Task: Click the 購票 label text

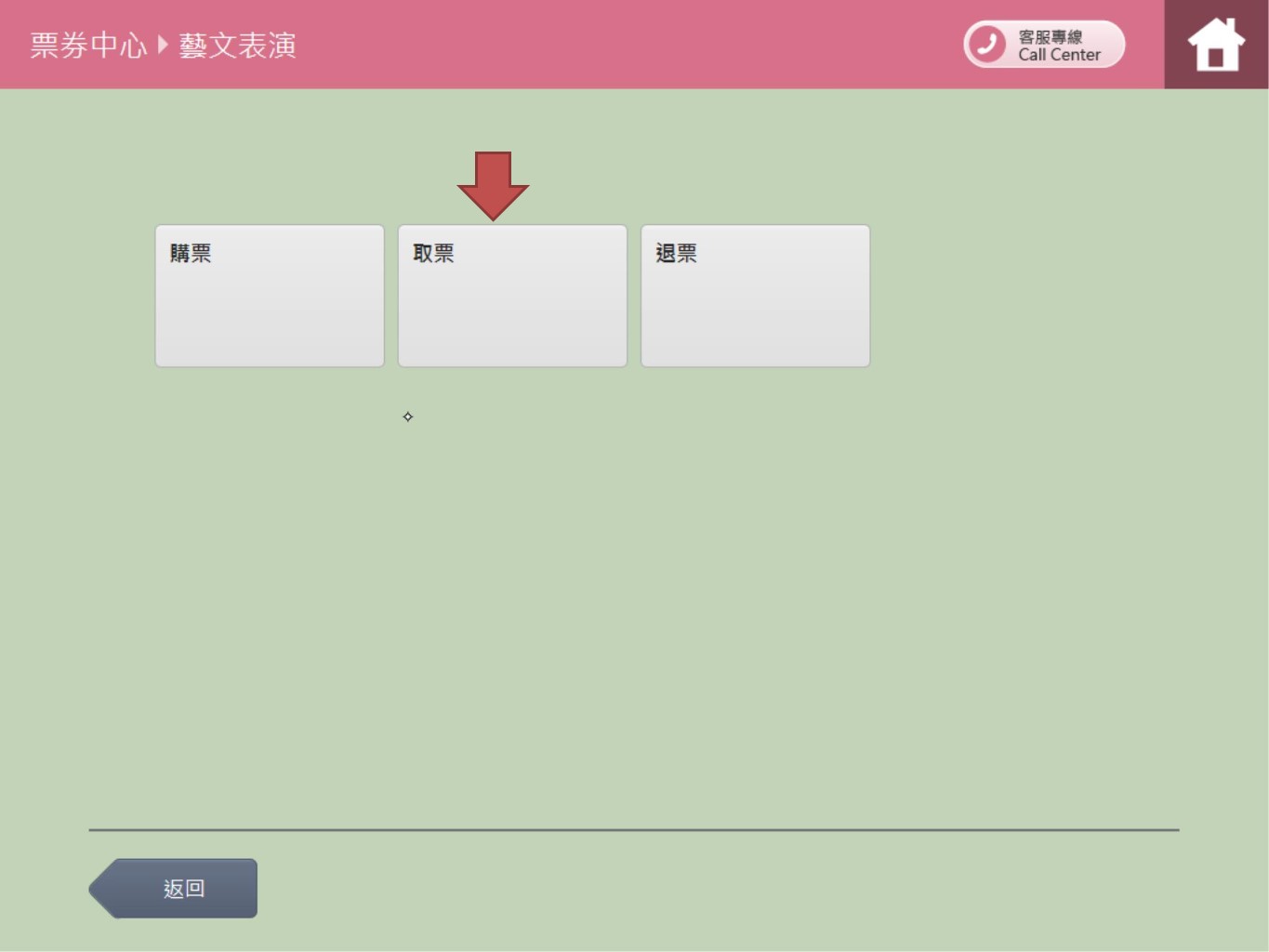Action: click(191, 253)
